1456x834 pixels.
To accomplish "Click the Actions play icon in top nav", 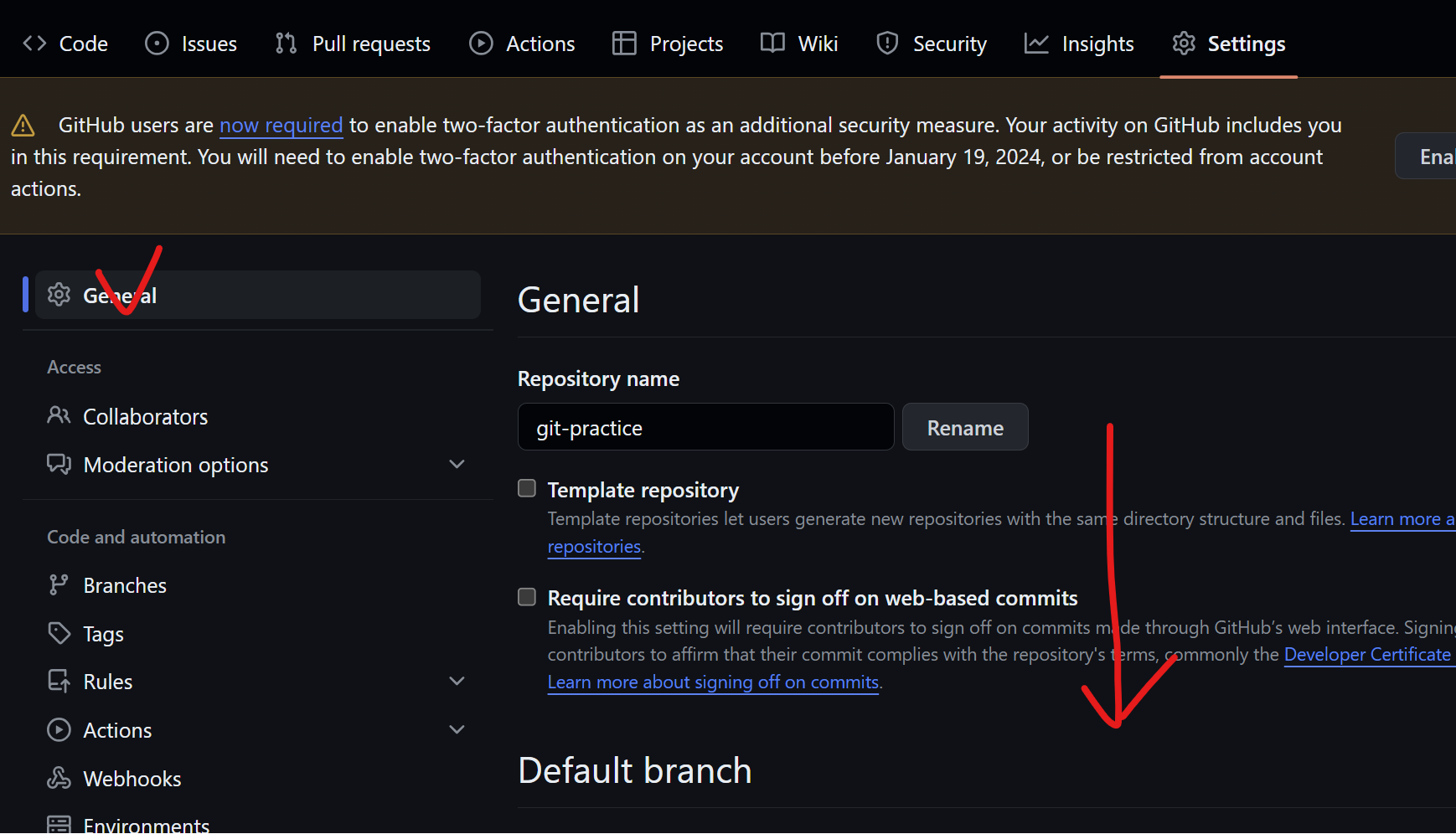I will pyautogui.click(x=481, y=44).
